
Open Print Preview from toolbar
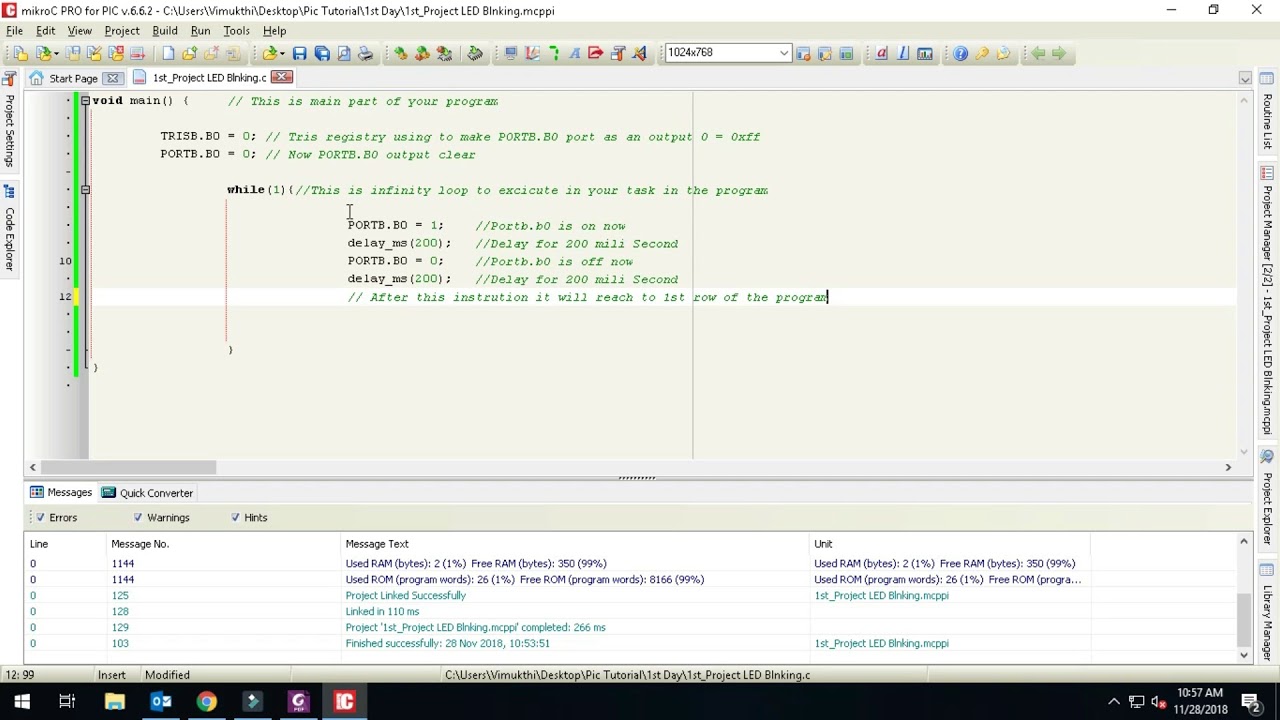[343, 53]
